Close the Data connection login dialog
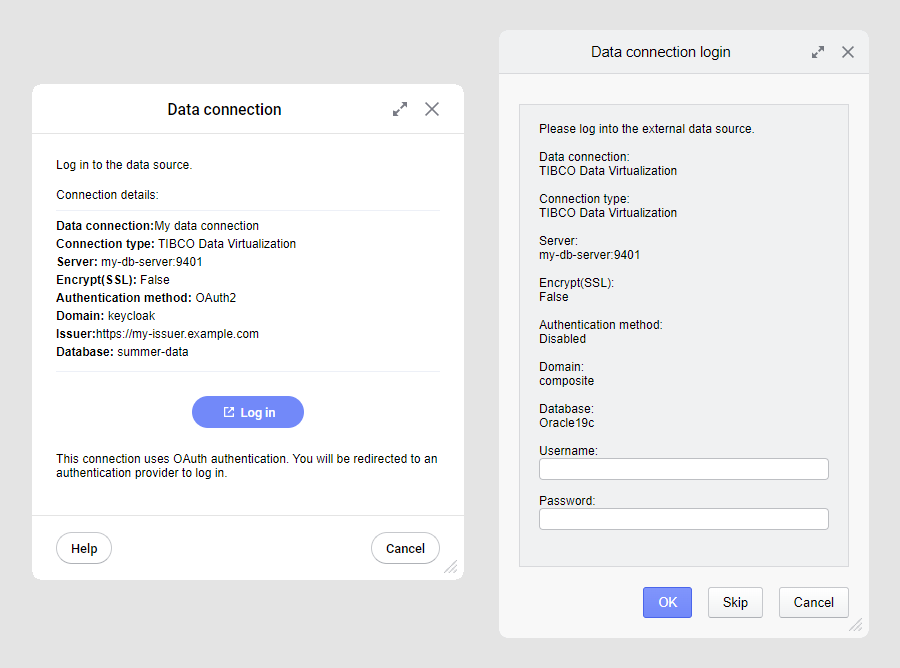The image size is (900, 668). 848,52
